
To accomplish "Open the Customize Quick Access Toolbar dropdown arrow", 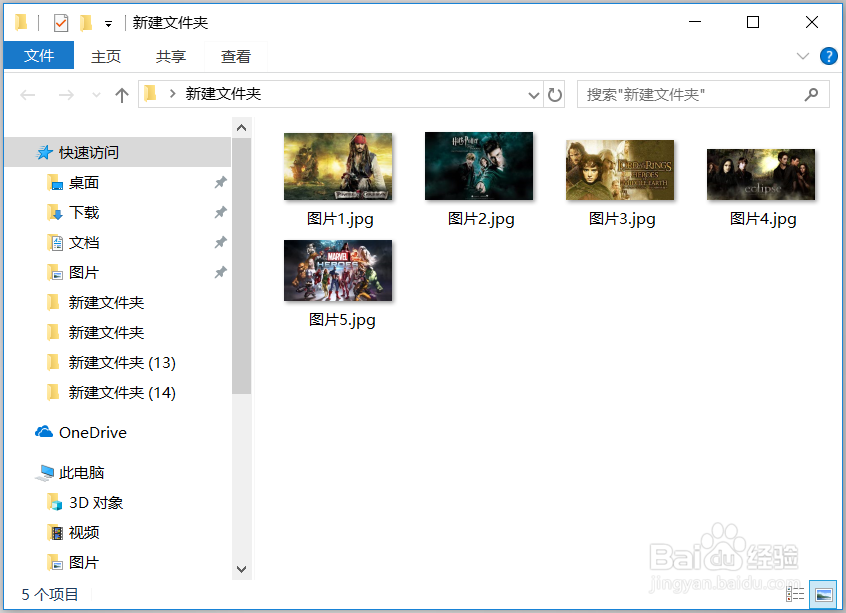I will click(x=108, y=24).
